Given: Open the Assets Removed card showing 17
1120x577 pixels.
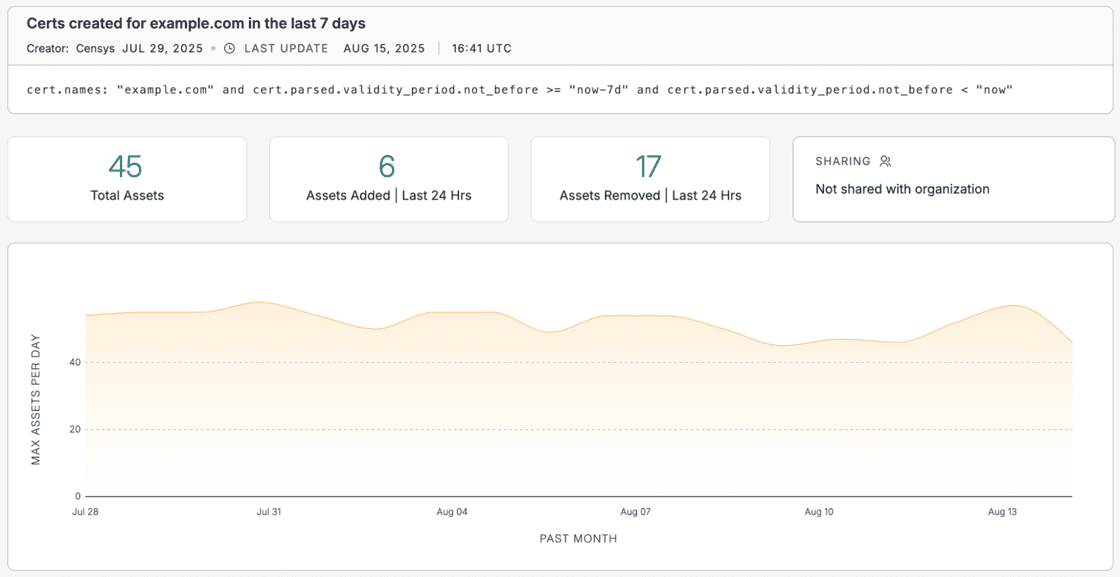Looking at the screenshot, I should click(650, 179).
